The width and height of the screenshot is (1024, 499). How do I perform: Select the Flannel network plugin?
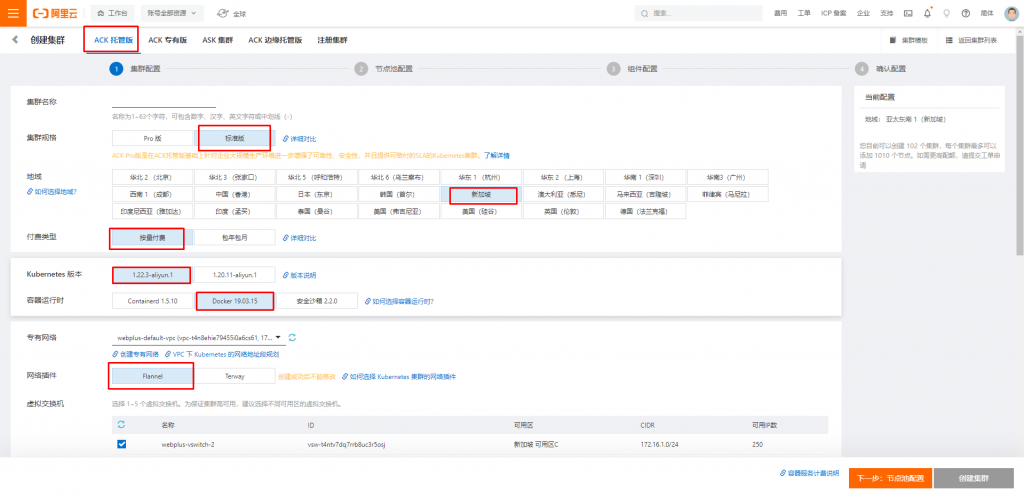(152, 376)
